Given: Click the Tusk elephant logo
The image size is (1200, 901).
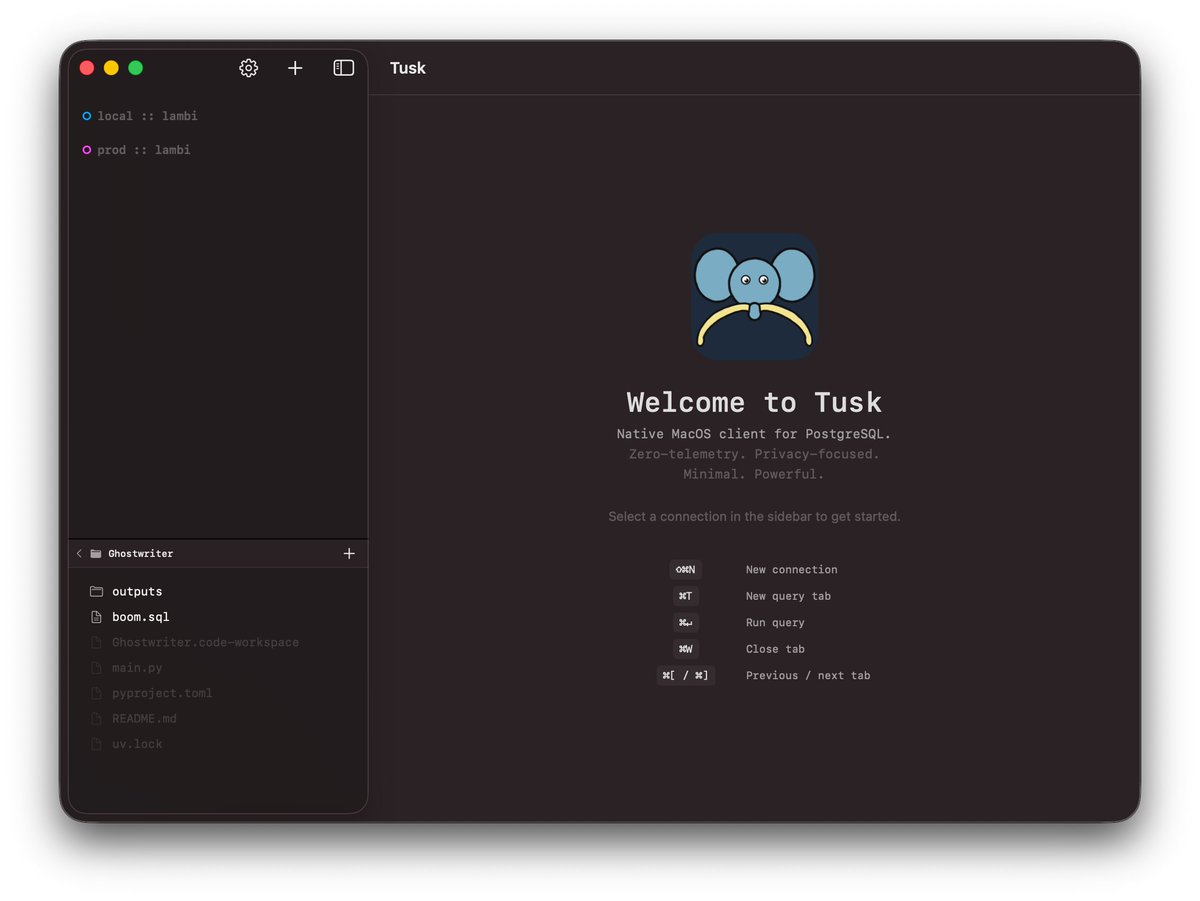Looking at the screenshot, I should click(755, 297).
